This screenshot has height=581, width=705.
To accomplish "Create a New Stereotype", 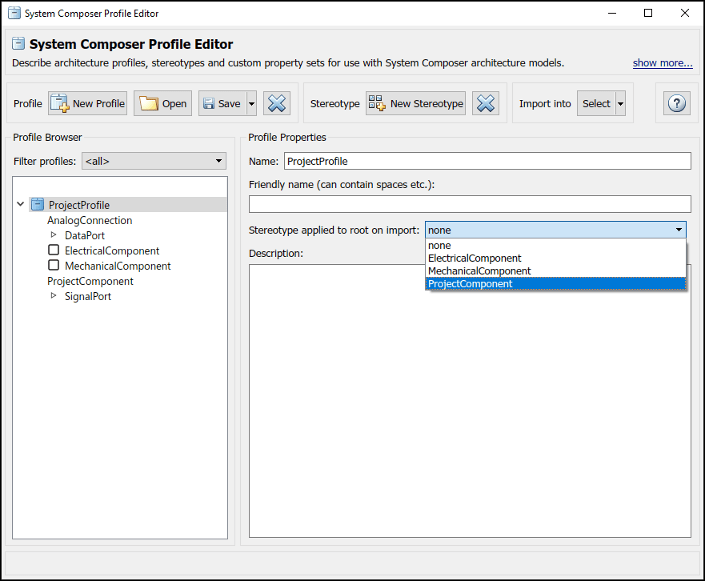I will click(416, 103).
